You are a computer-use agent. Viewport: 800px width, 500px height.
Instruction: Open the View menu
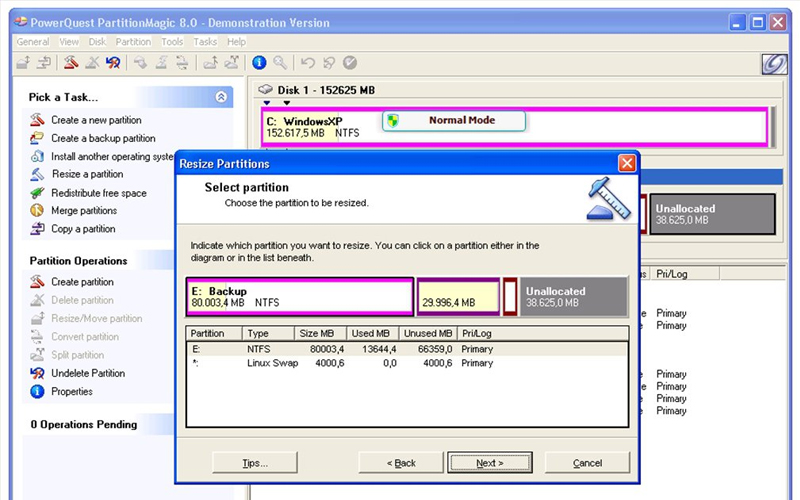point(69,42)
